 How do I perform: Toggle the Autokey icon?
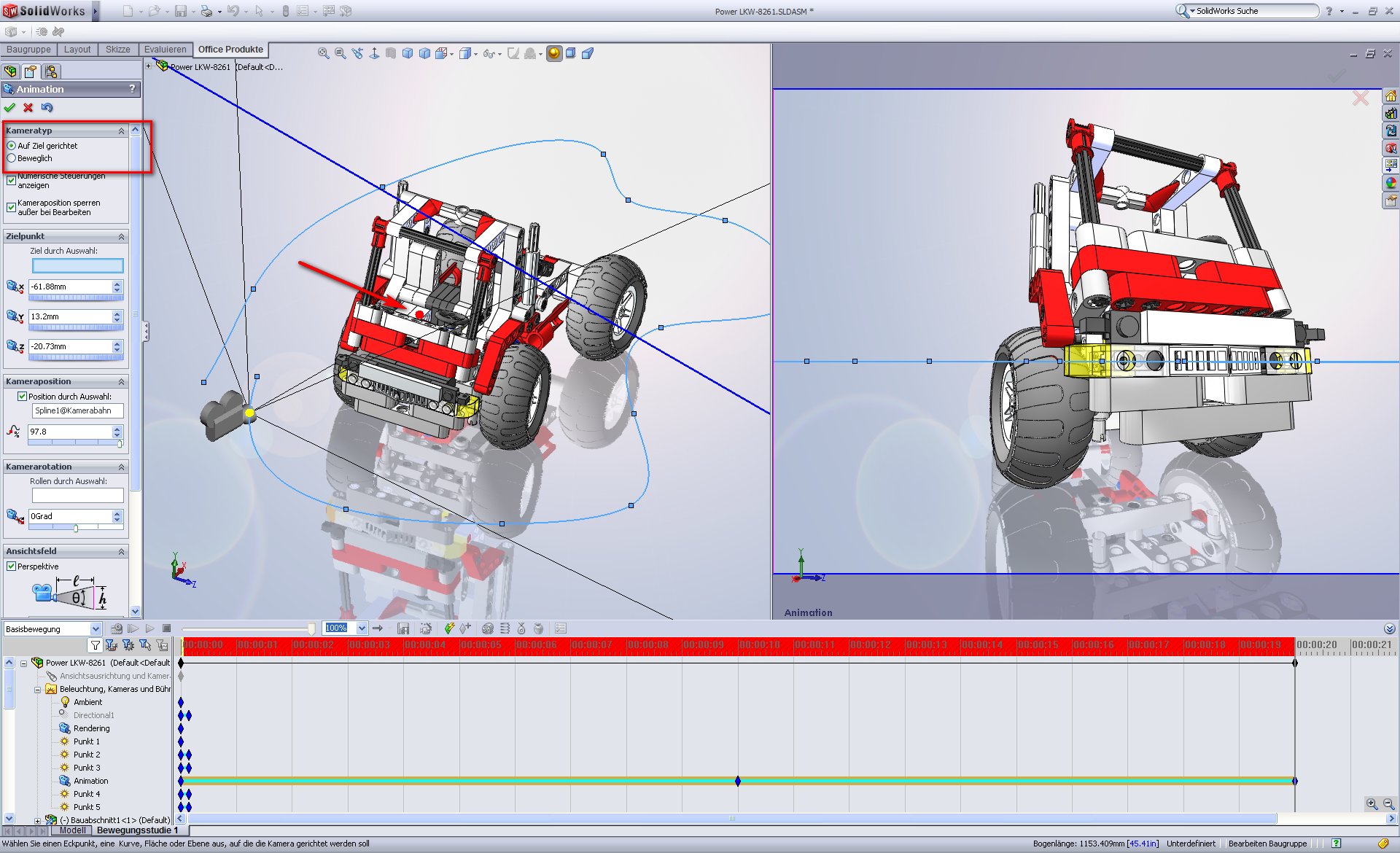[x=449, y=628]
